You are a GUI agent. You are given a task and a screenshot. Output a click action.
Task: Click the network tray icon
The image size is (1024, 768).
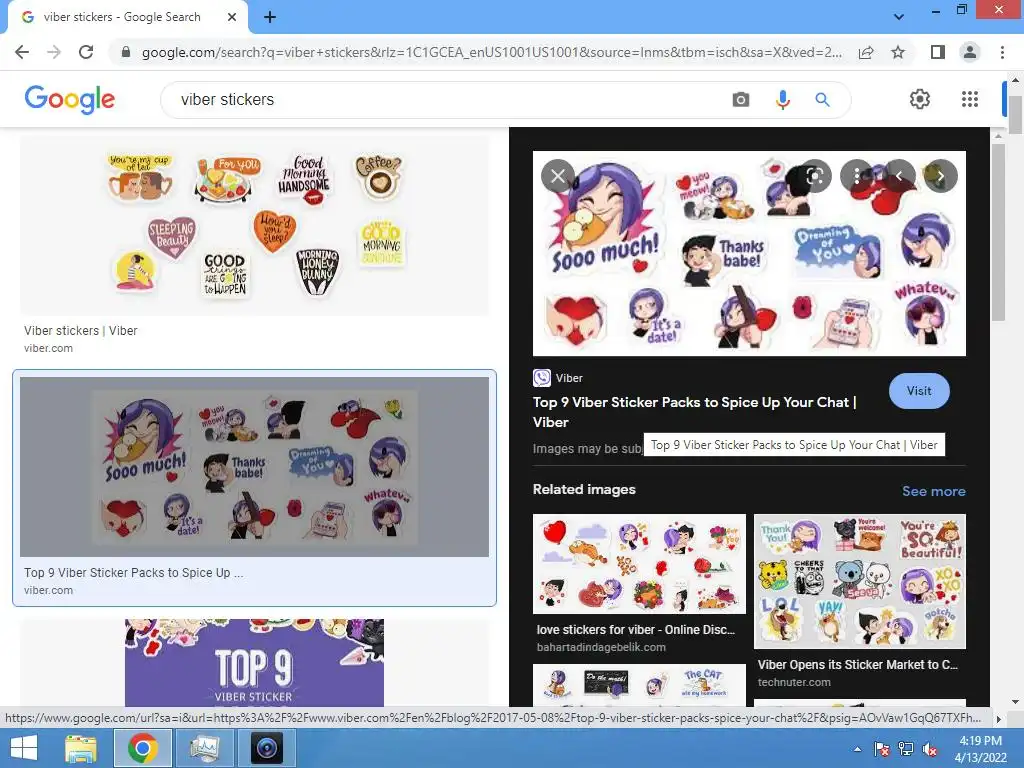[x=906, y=749]
